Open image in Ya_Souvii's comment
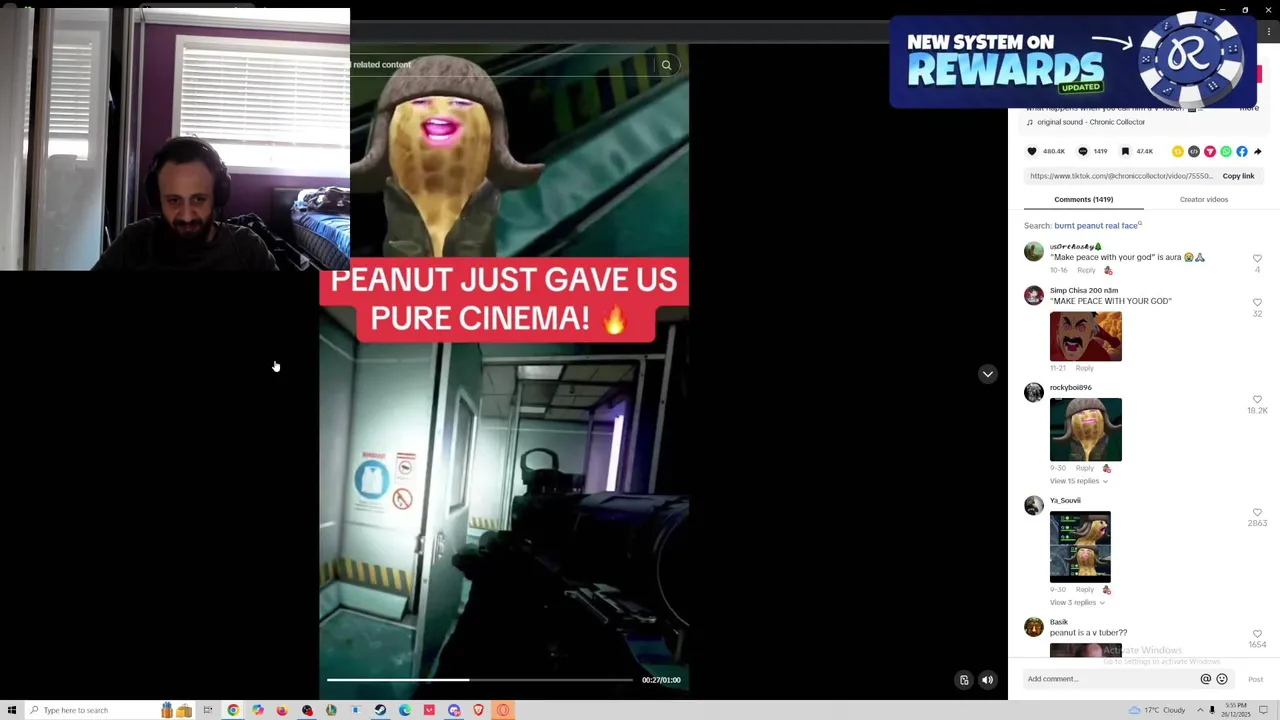Viewport: 1280px width, 720px height. pyautogui.click(x=1080, y=547)
